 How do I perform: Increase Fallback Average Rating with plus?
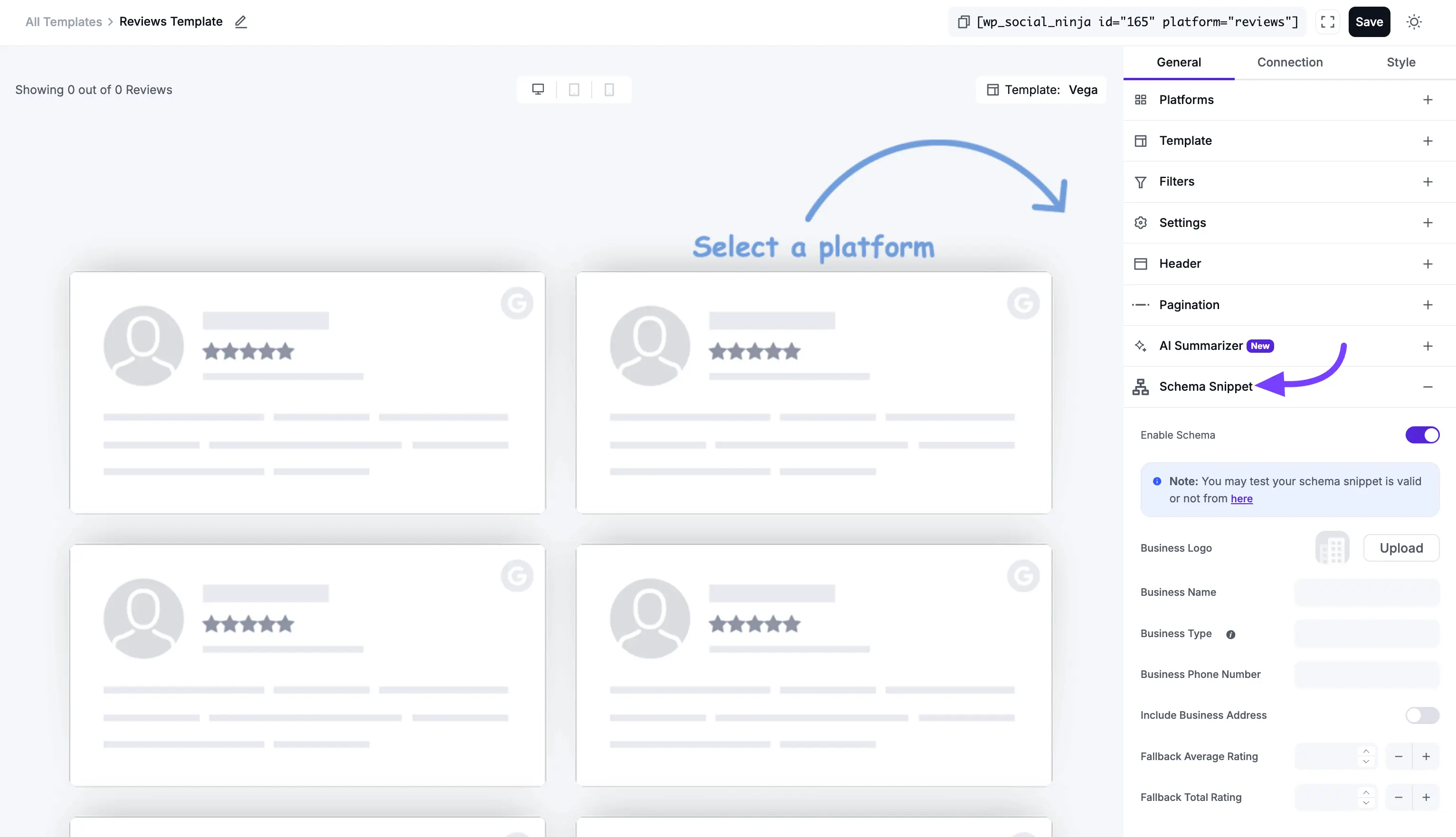coord(1427,756)
